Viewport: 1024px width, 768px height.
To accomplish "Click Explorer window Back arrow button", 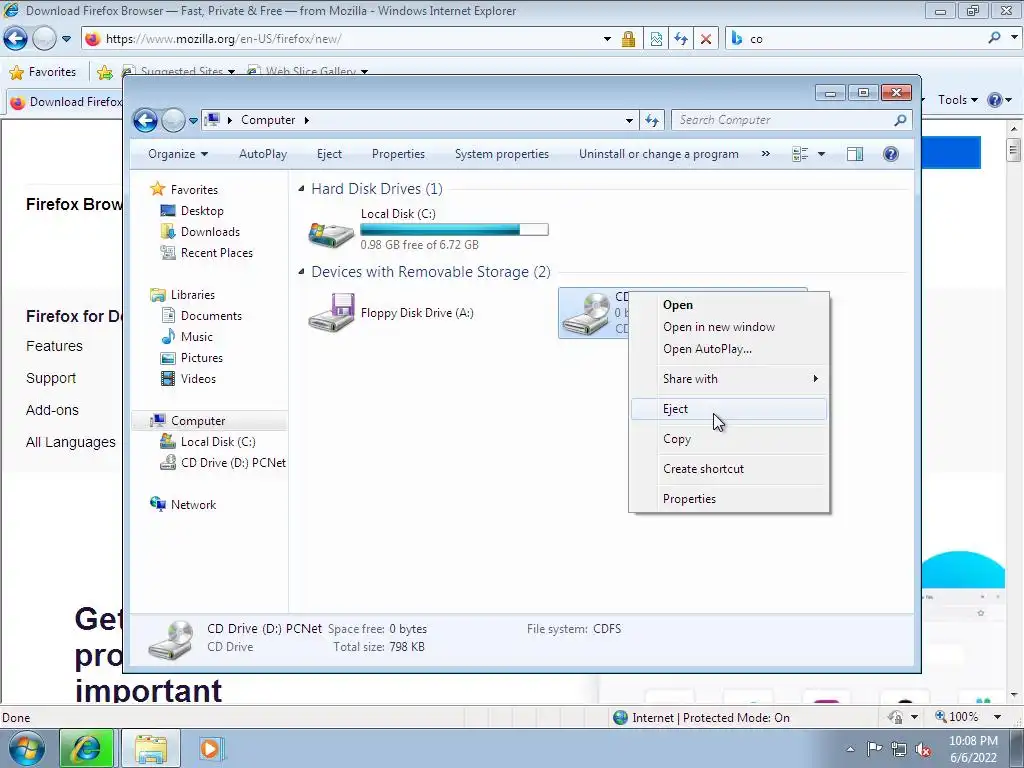I will click(145, 120).
